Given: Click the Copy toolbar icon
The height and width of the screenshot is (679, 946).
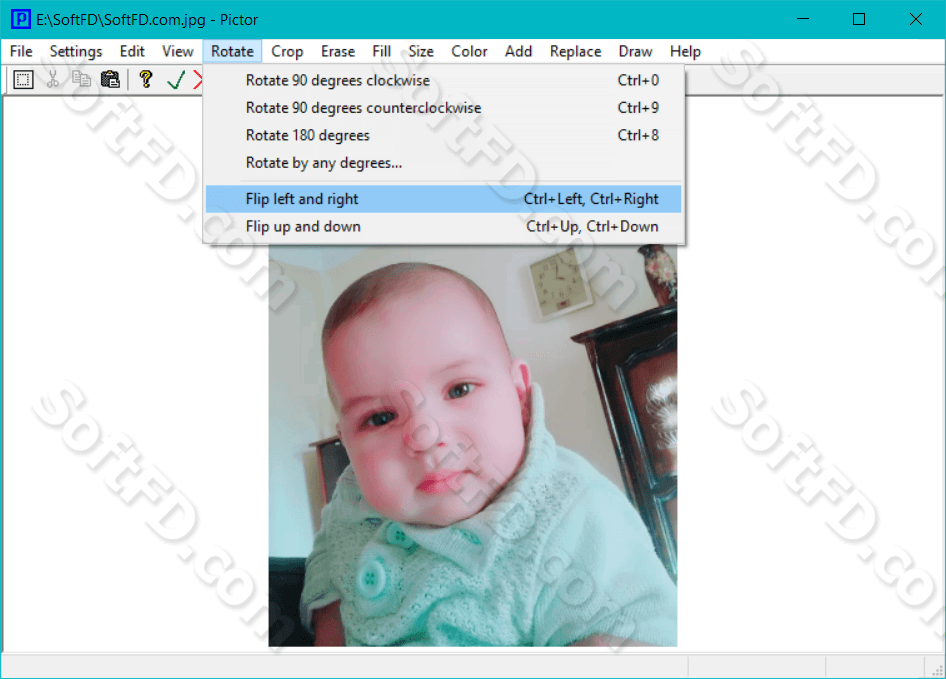Looking at the screenshot, I should (81, 80).
